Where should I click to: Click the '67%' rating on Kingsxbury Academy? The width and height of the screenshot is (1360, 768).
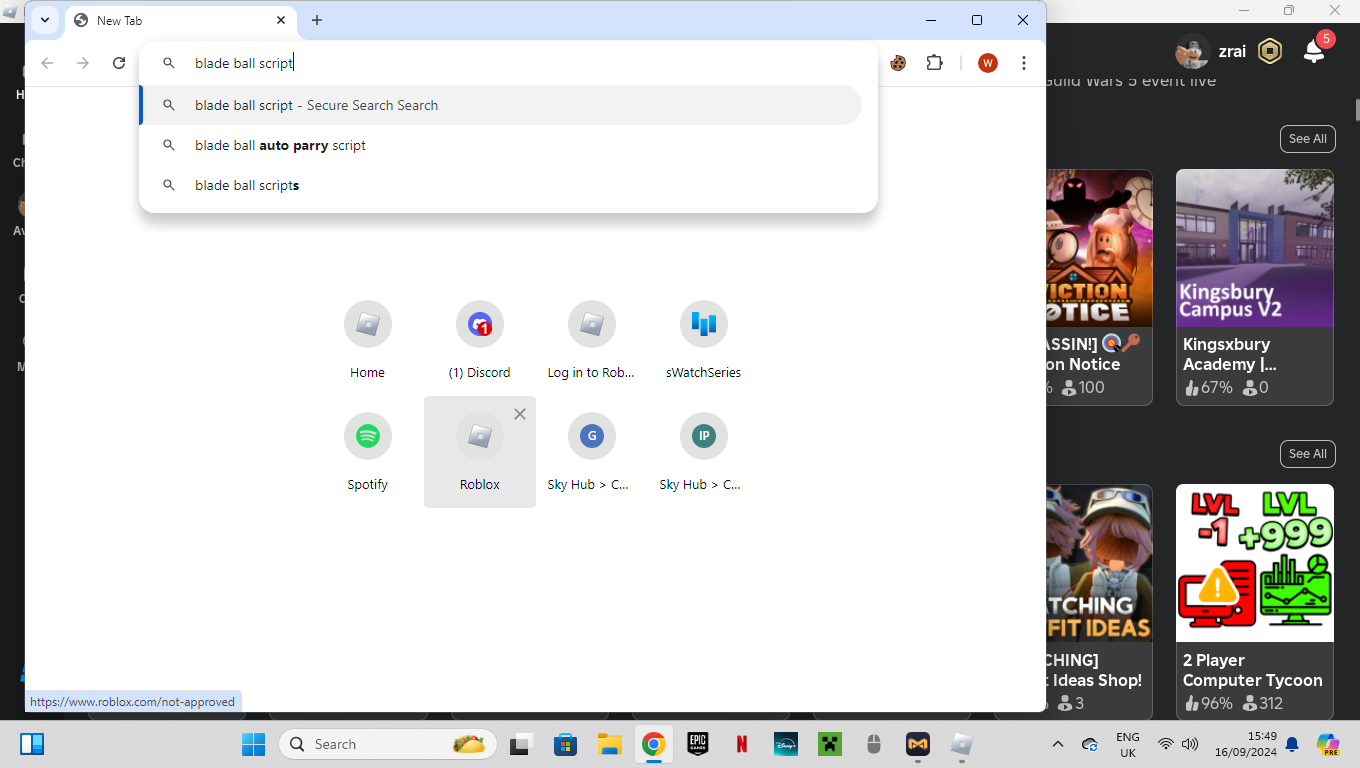click(1208, 387)
